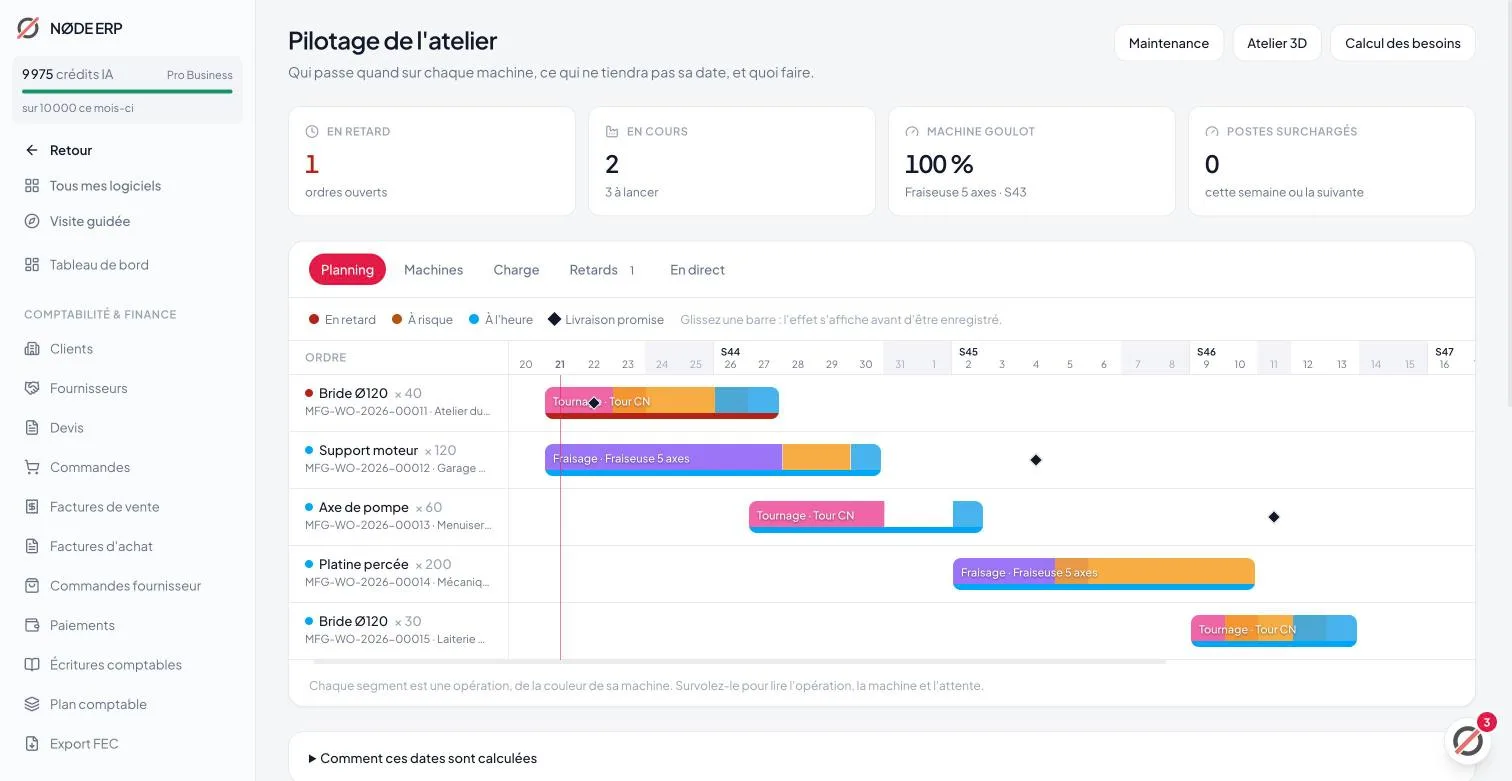The width and height of the screenshot is (1512, 781).
Task: Click the Machine goulot summary card
Action: click(1032, 161)
